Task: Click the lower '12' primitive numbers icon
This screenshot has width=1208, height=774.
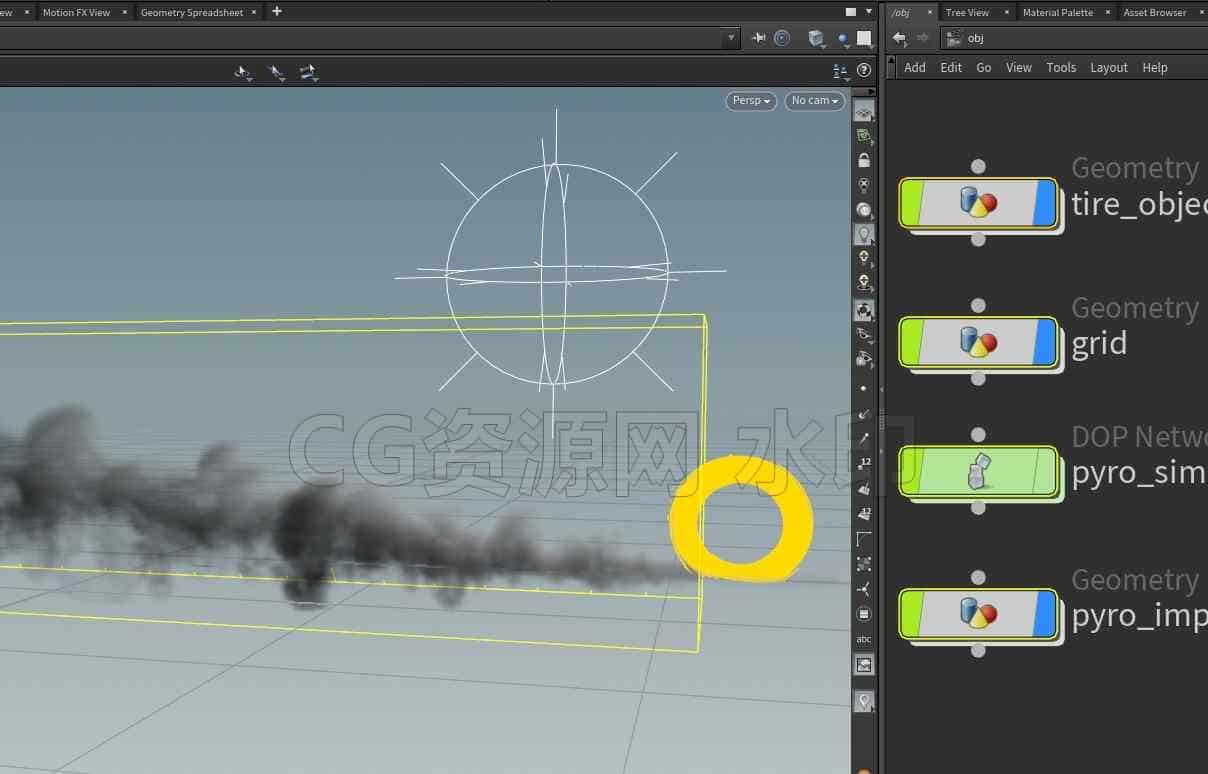Action: point(864,514)
